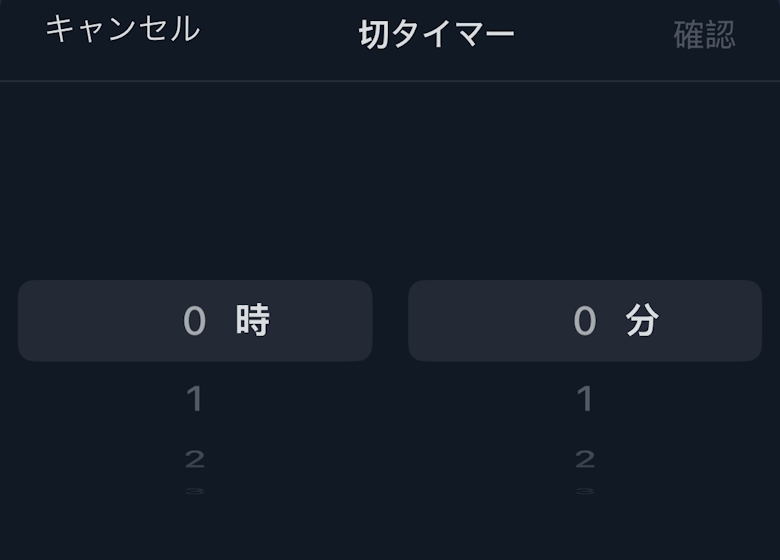This screenshot has width=780, height=560.
Task: Click header space between キャンセル and 切タイマー
Action: [x=278, y=35]
